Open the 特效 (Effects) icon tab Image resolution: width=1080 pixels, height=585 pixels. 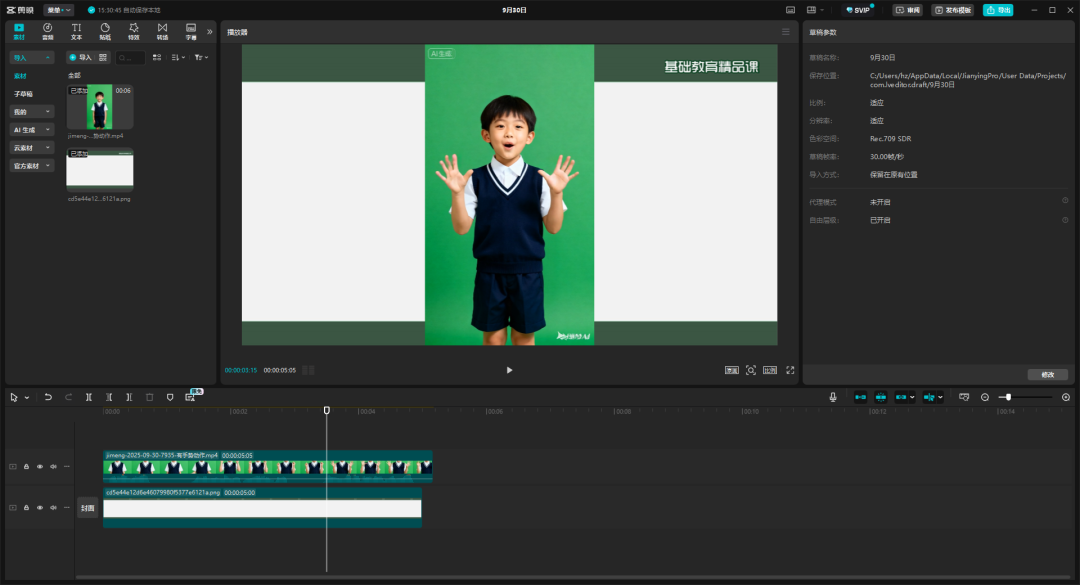133,31
